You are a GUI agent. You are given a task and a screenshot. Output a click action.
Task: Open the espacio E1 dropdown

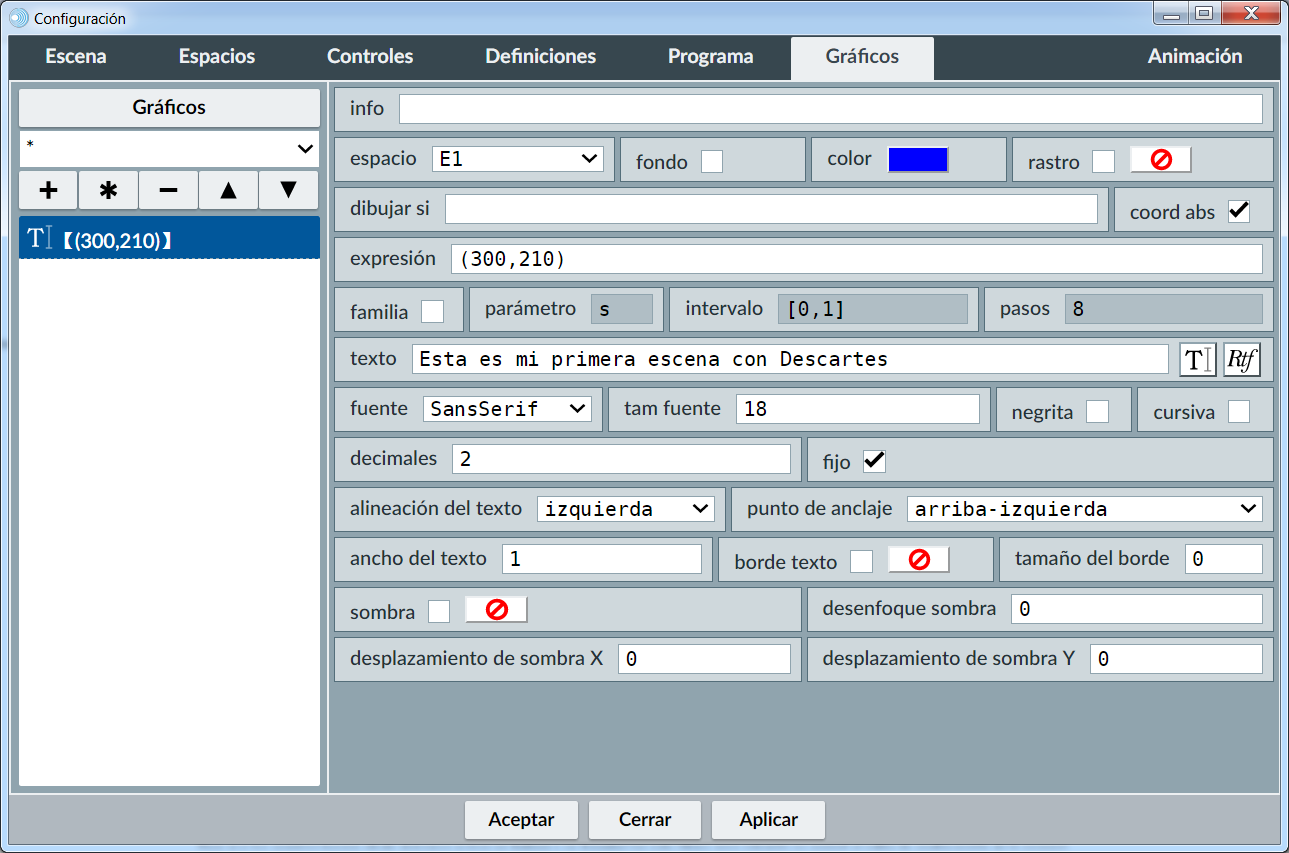click(518, 159)
